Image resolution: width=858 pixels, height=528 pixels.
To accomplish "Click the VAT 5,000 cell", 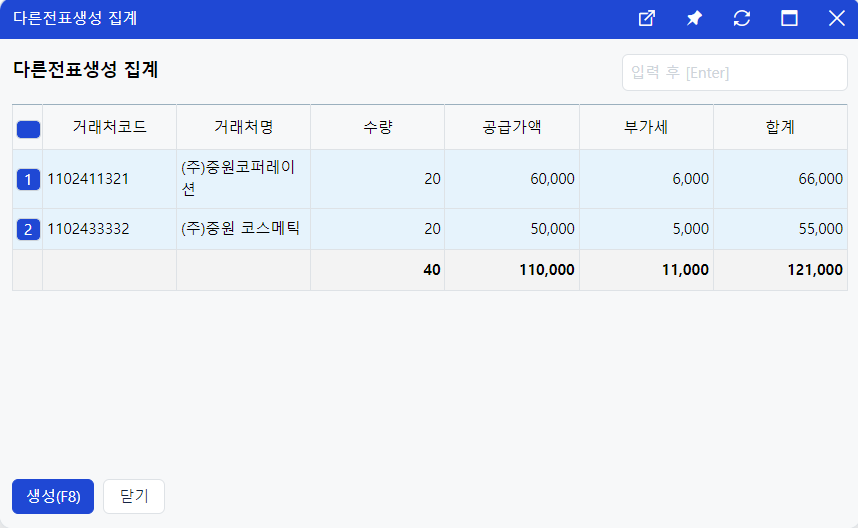I will click(x=646, y=229).
